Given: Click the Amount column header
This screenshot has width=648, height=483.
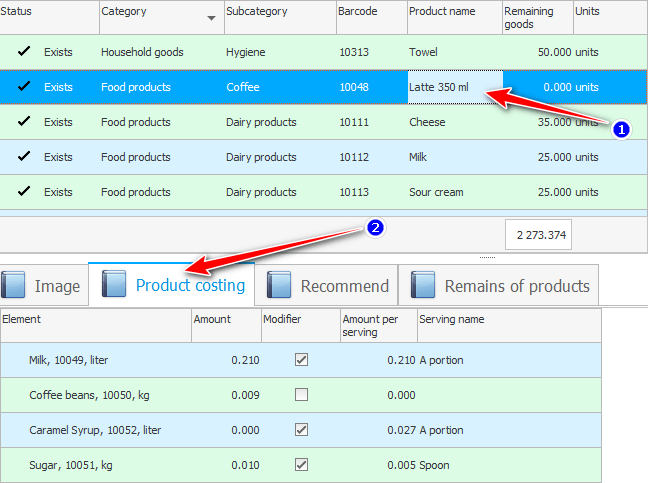Looking at the screenshot, I should pyautogui.click(x=226, y=326).
